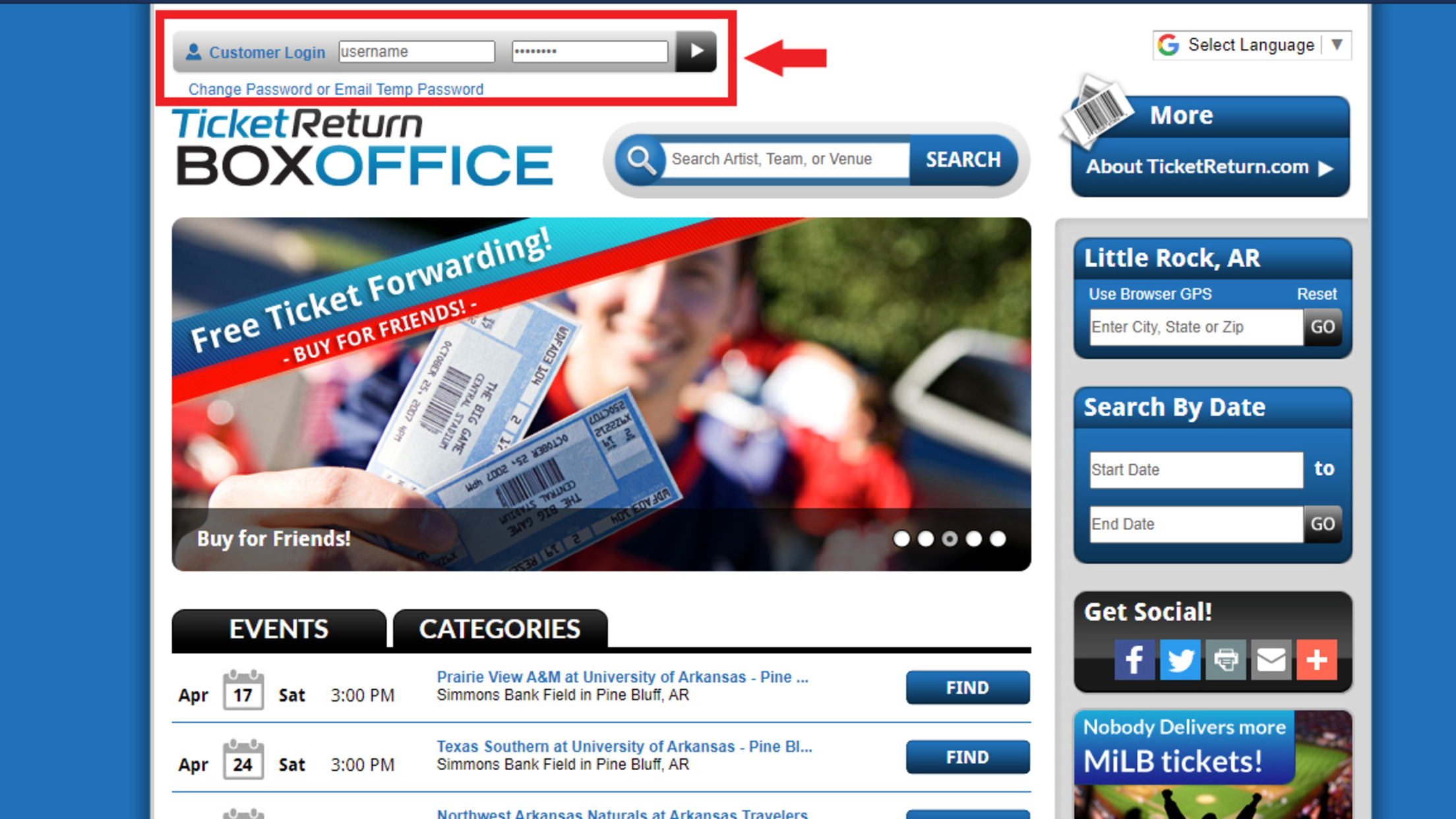This screenshot has width=1456, height=819.
Task: Click the print icon under Get Social
Action: tap(1225, 659)
